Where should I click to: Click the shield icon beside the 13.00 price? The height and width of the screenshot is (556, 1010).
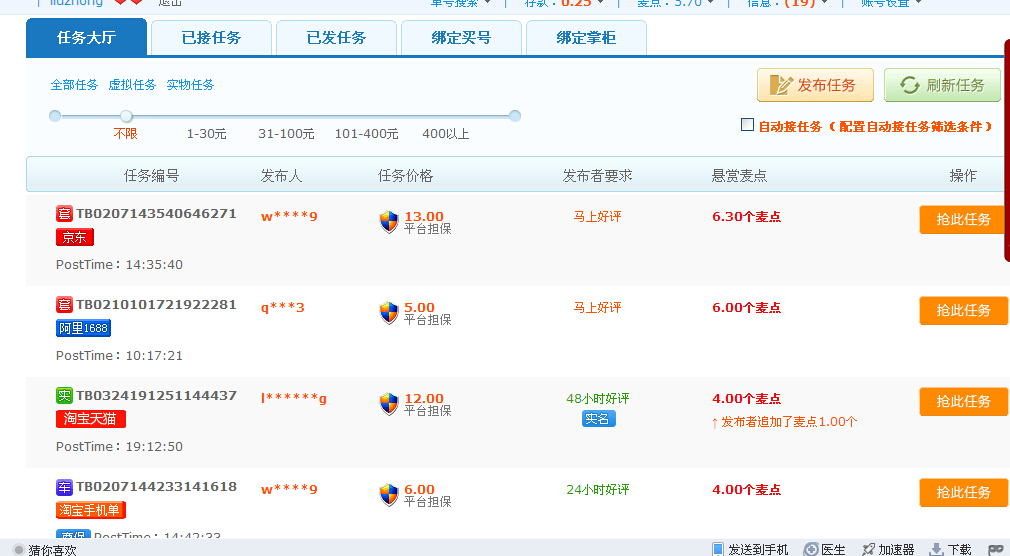[388, 222]
